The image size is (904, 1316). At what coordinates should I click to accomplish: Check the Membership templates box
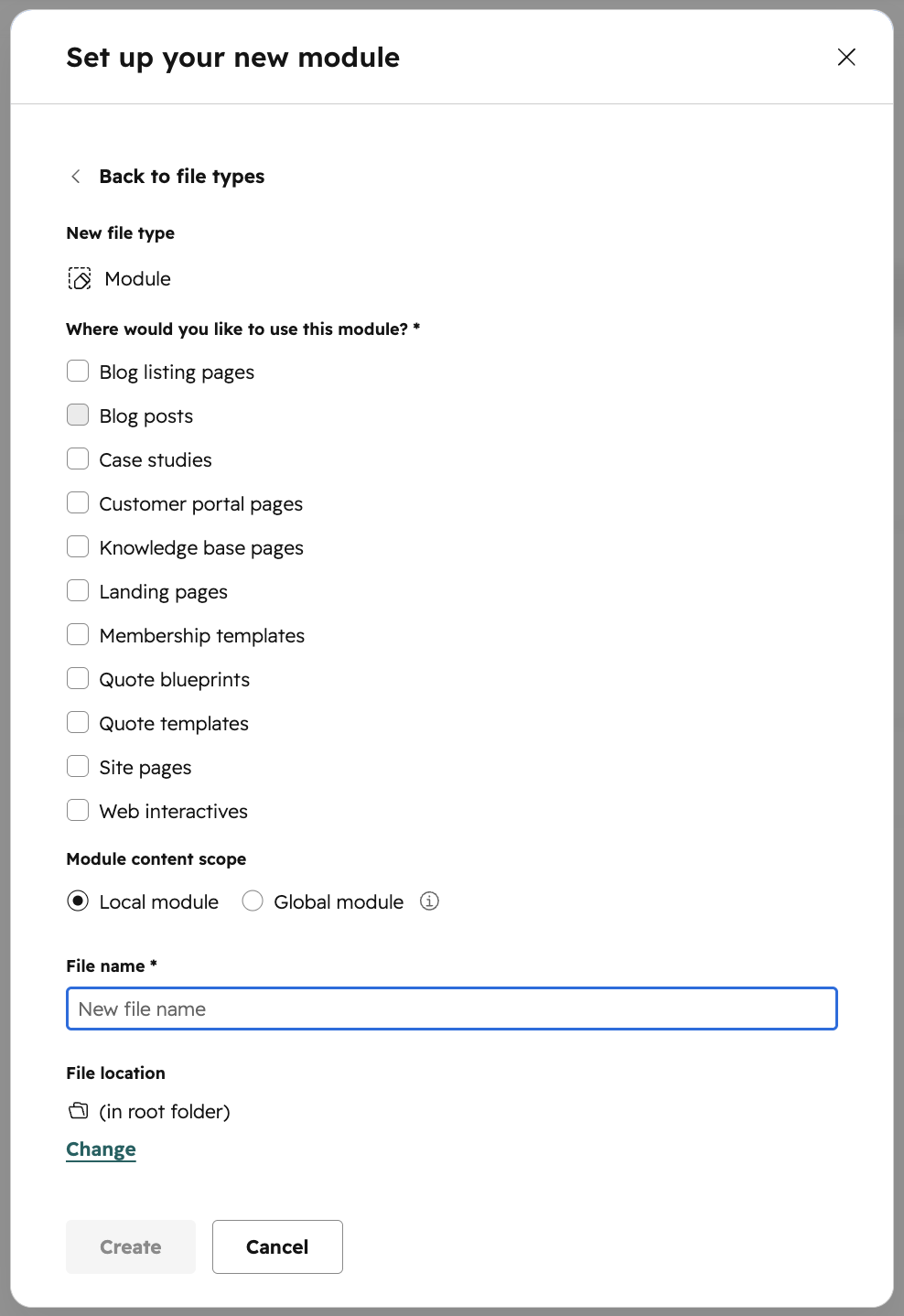click(x=78, y=635)
